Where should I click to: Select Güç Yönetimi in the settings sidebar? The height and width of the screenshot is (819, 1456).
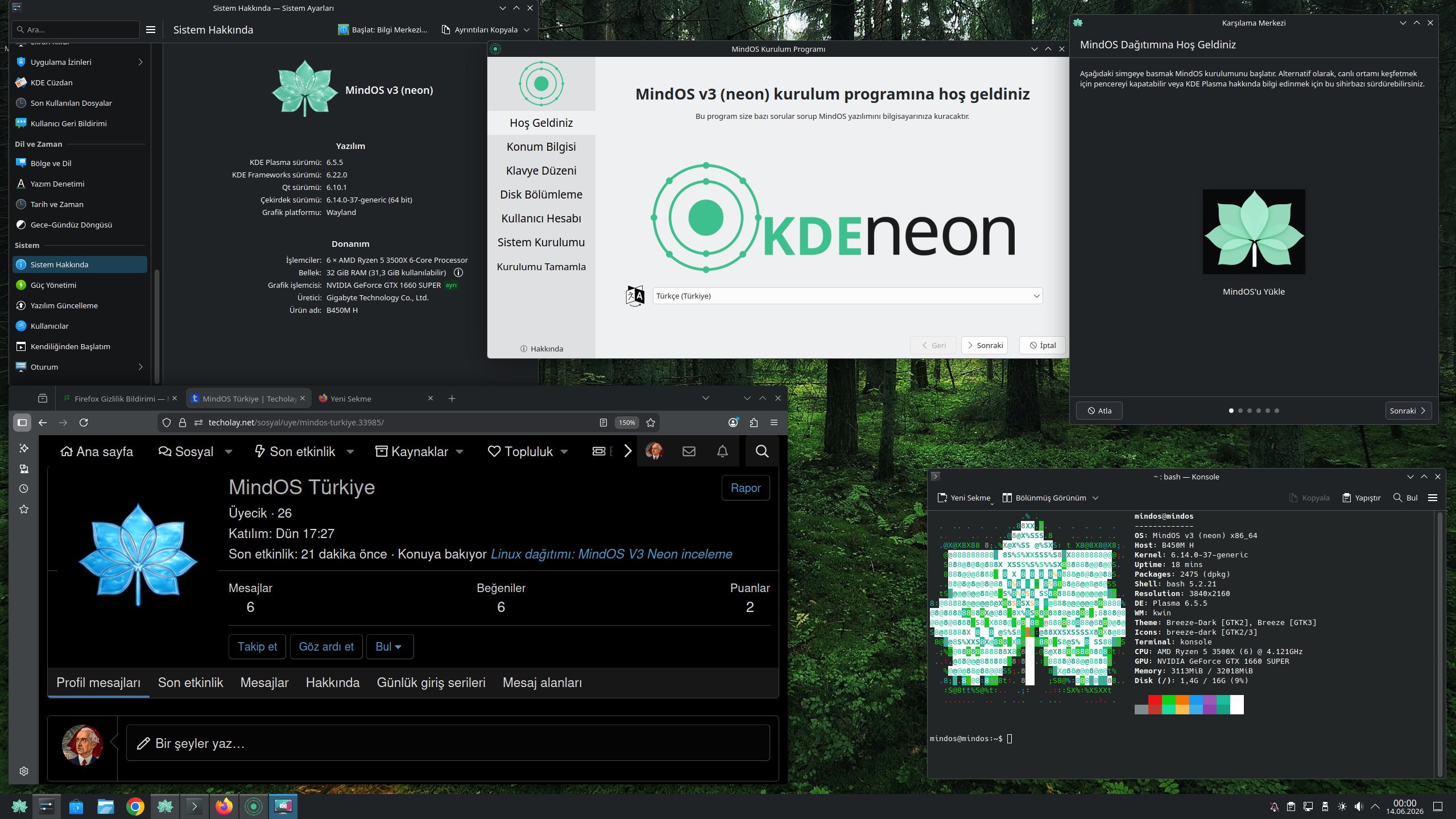coord(80,285)
